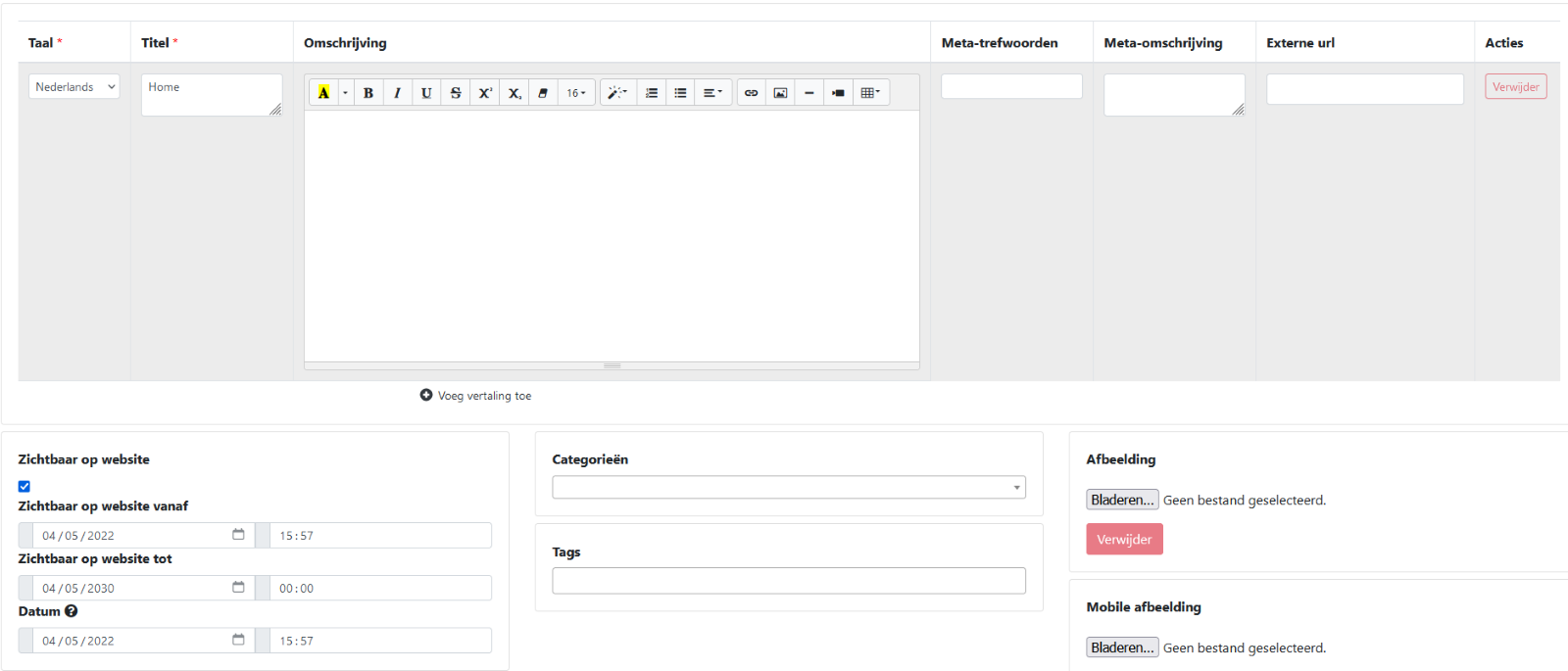Click Bladeren button under Afbeelding

(1122, 500)
